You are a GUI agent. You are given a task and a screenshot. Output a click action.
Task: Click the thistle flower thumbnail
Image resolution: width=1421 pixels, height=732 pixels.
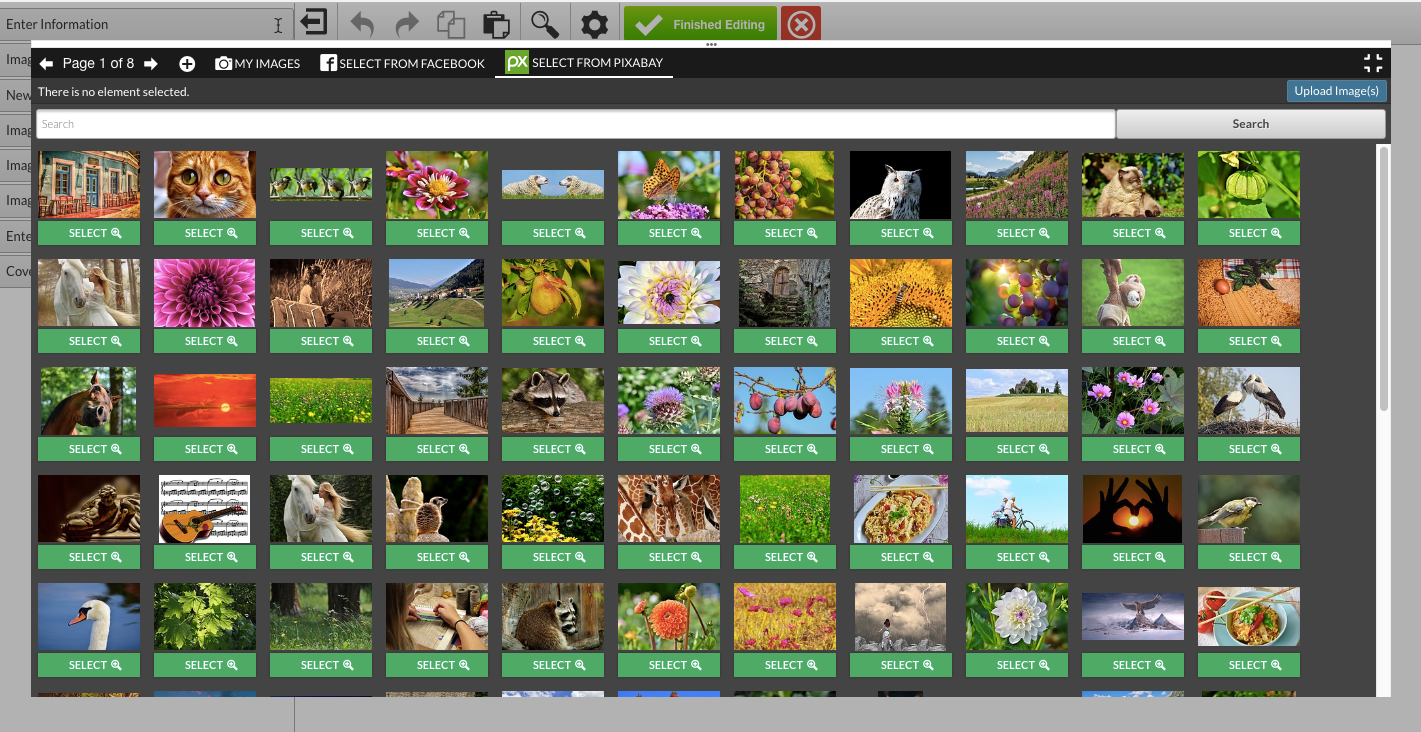669,401
